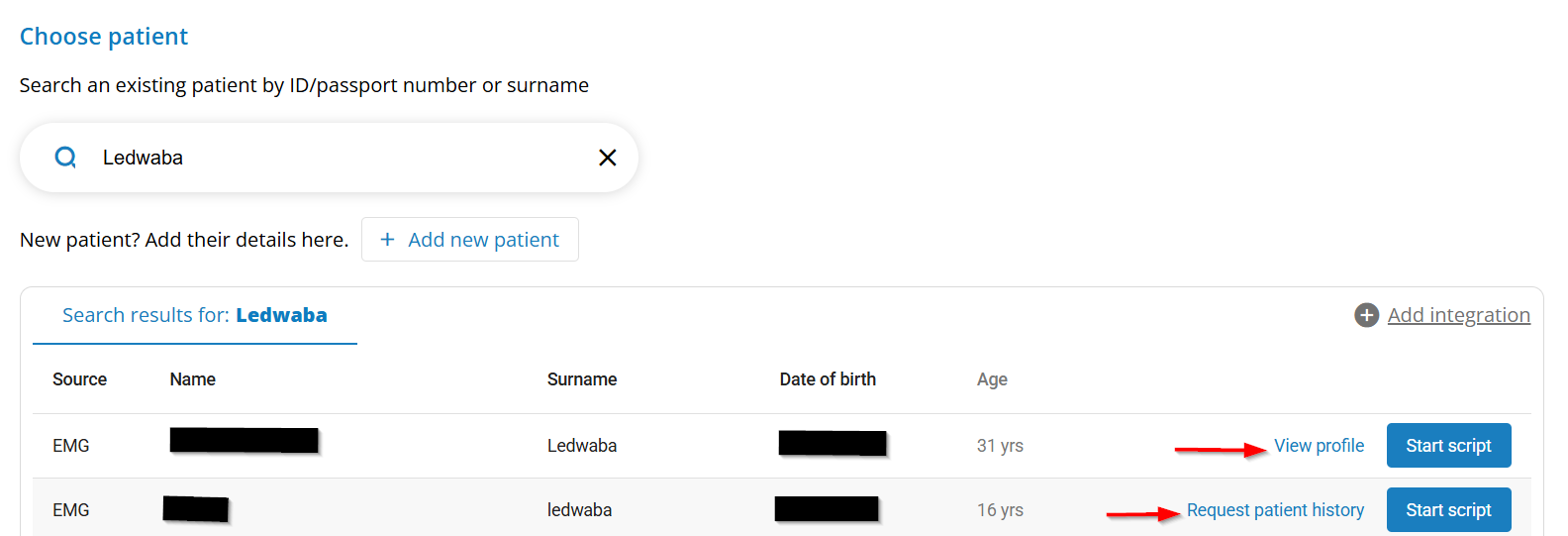Sort by the Source column header

click(x=79, y=379)
